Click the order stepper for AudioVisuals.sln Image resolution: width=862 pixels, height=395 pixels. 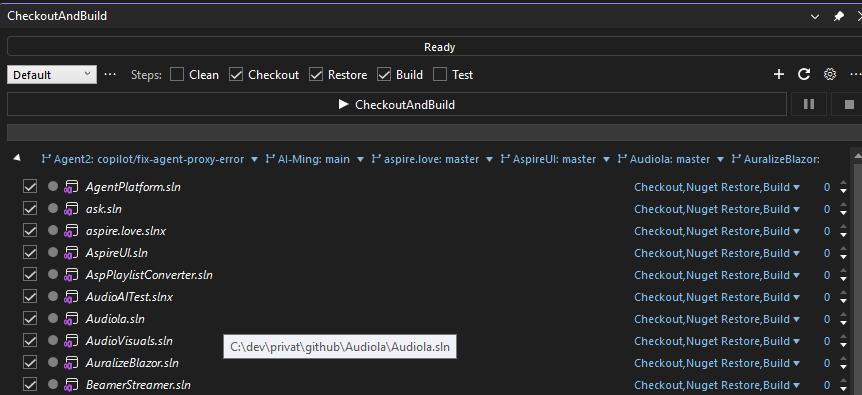click(843, 341)
